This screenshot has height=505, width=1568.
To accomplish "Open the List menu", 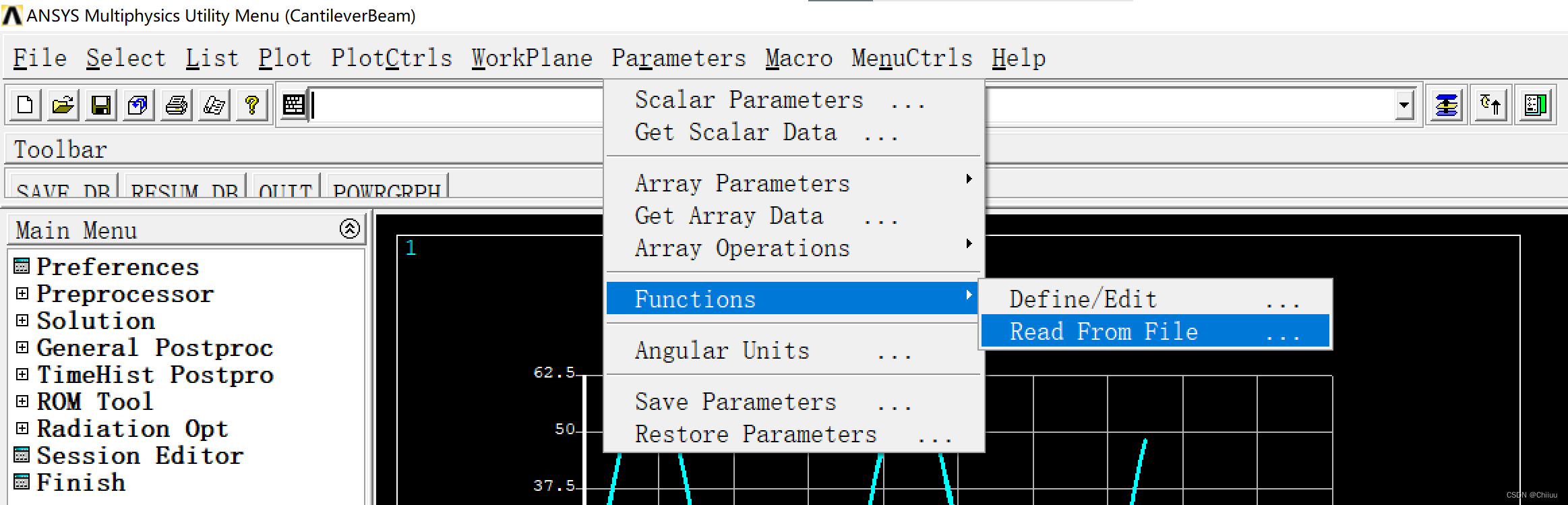I will pos(212,58).
